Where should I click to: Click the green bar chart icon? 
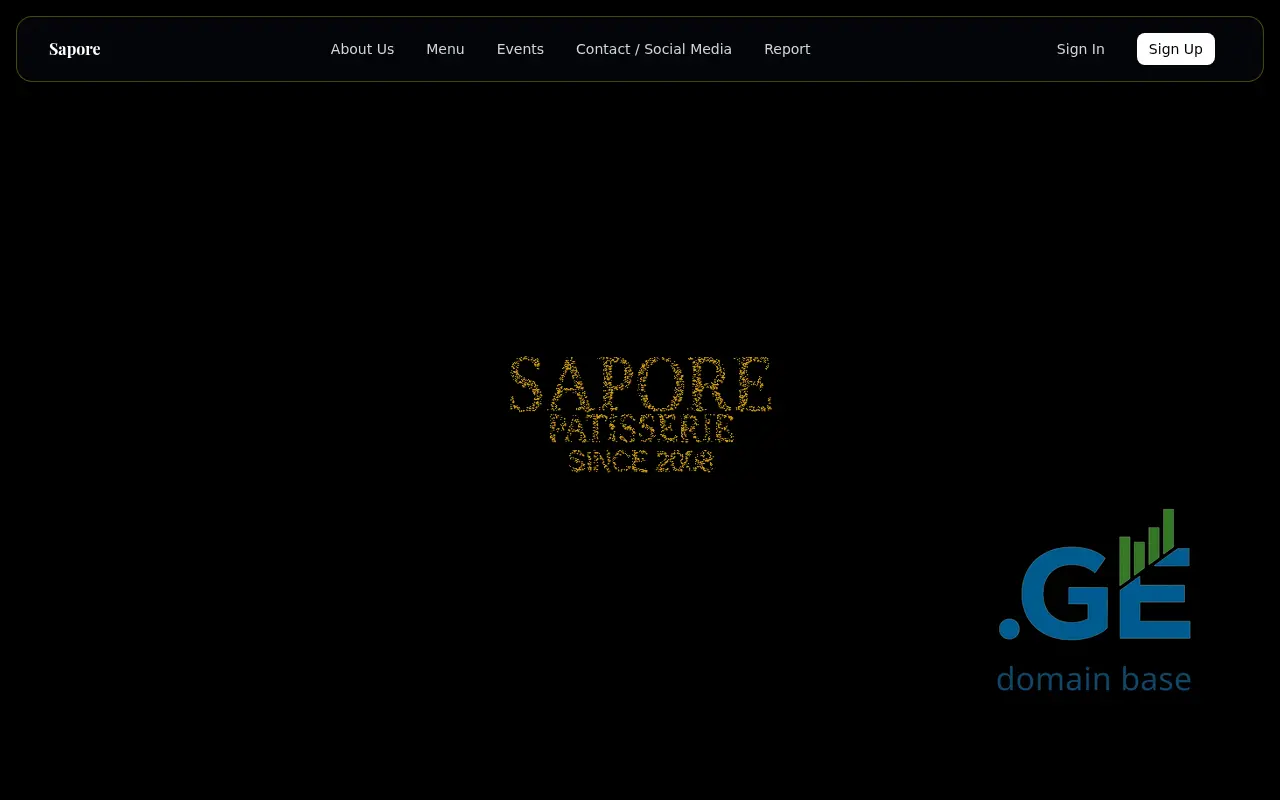1147,545
